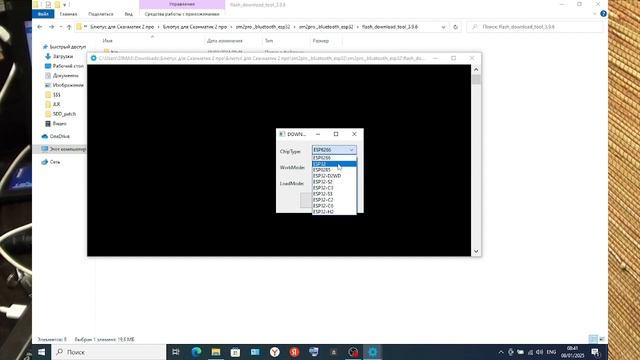Open Видео in the navigation pane
The image size is (640, 360).
tap(56, 123)
